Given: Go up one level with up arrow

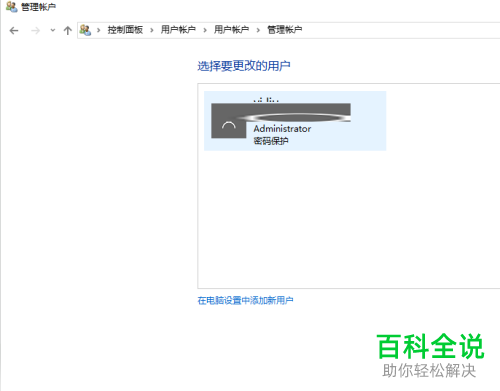Looking at the screenshot, I should [68, 31].
